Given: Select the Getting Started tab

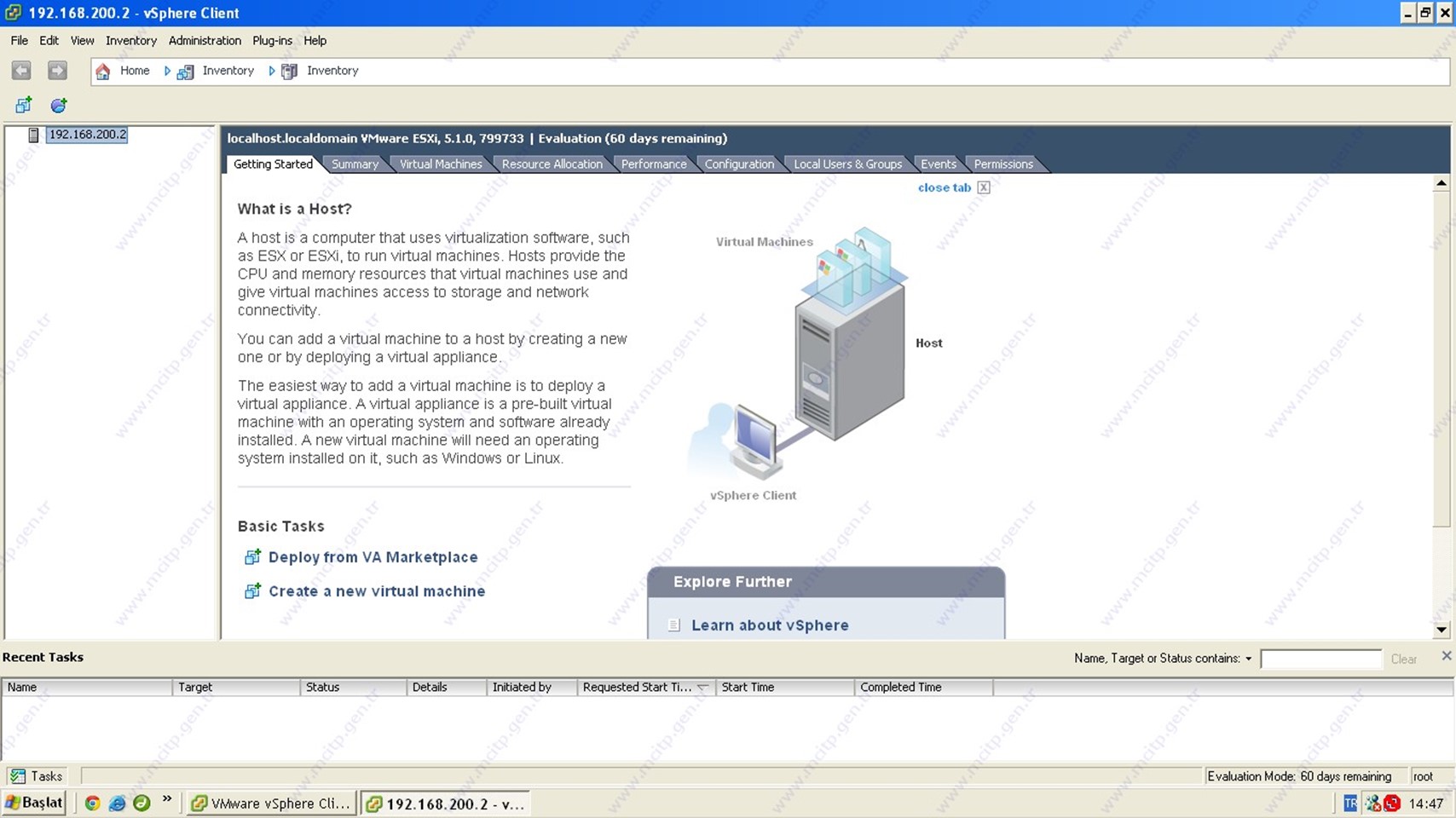Looking at the screenshot, I should tap(273, 164).
